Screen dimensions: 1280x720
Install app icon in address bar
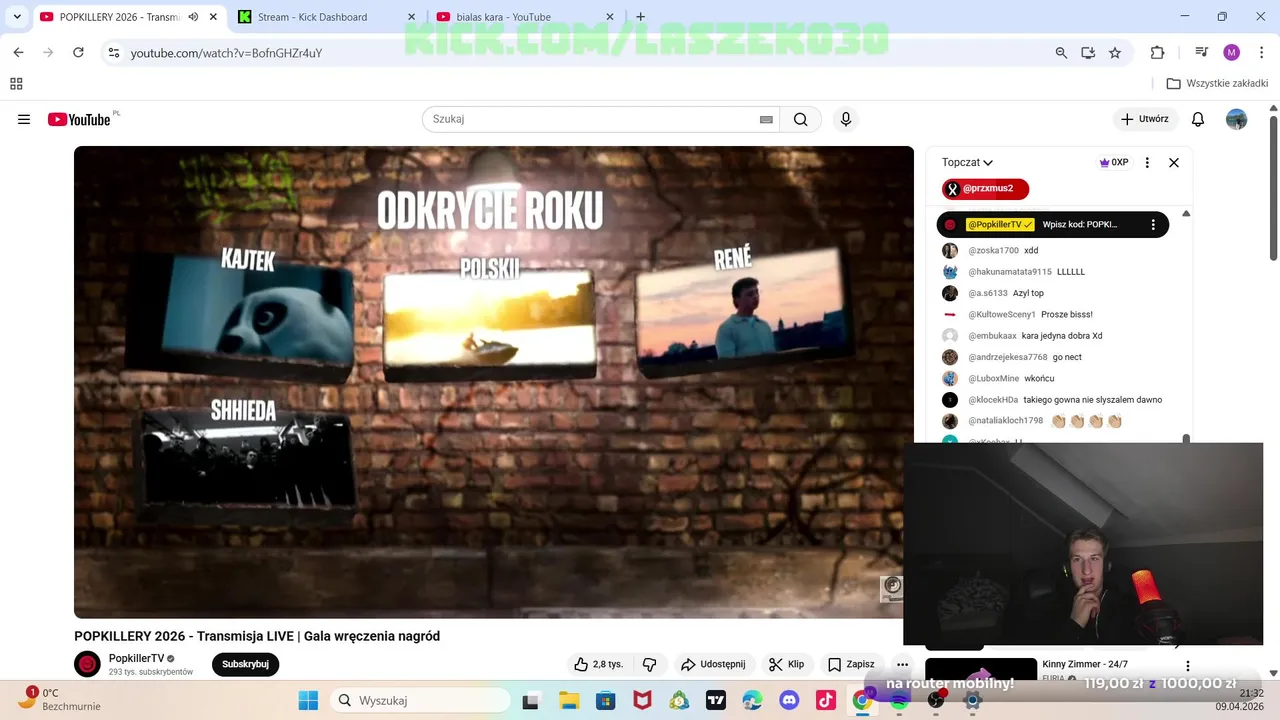point(1088,52)
